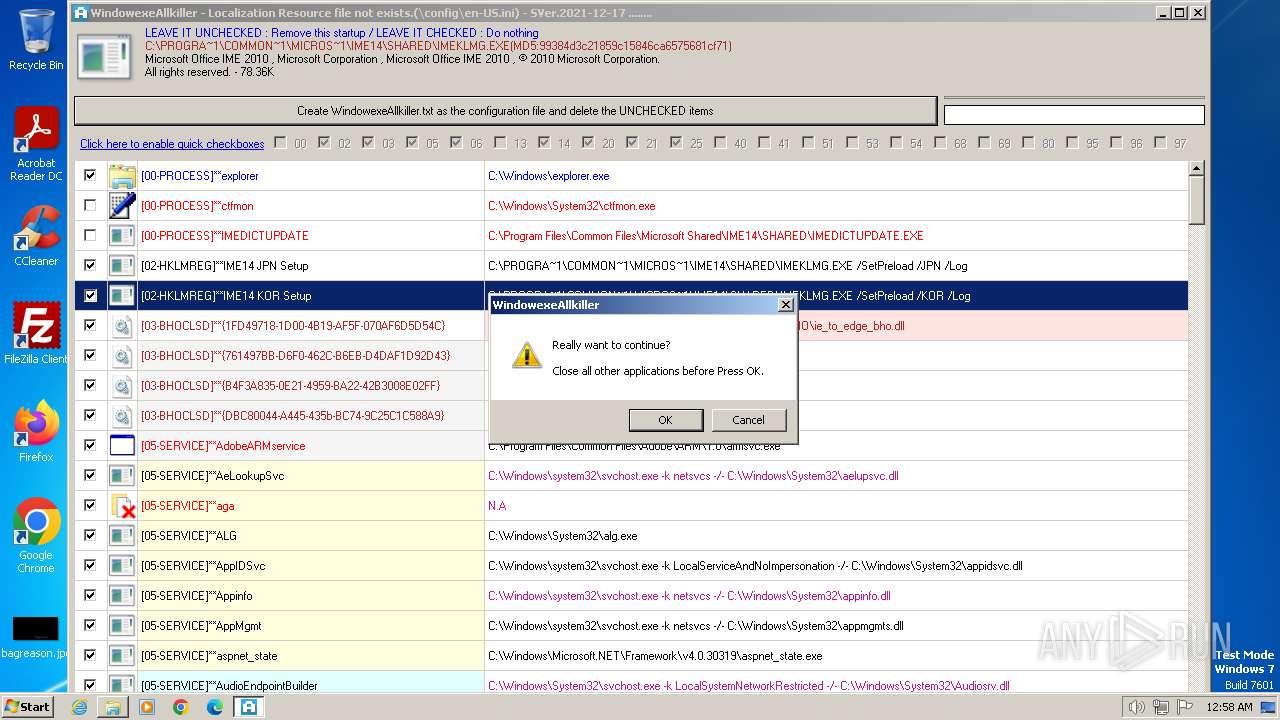The width and height of the screenshot is (1280, 720).
Task: Toggle checkbox for AeLookupSvc service
Action: (90, 475)
